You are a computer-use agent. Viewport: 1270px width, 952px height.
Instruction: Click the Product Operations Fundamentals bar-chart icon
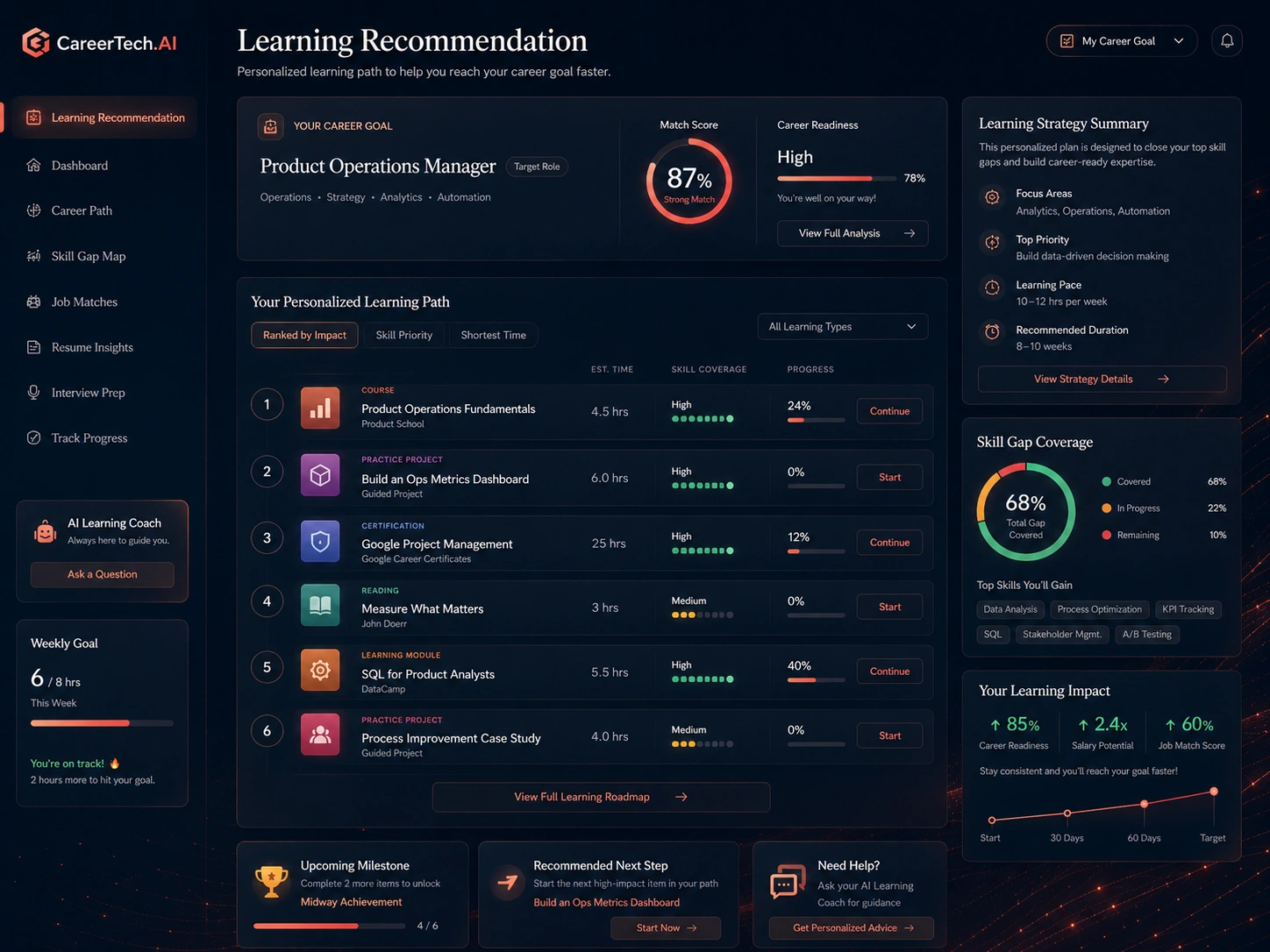tap(320, 409)
